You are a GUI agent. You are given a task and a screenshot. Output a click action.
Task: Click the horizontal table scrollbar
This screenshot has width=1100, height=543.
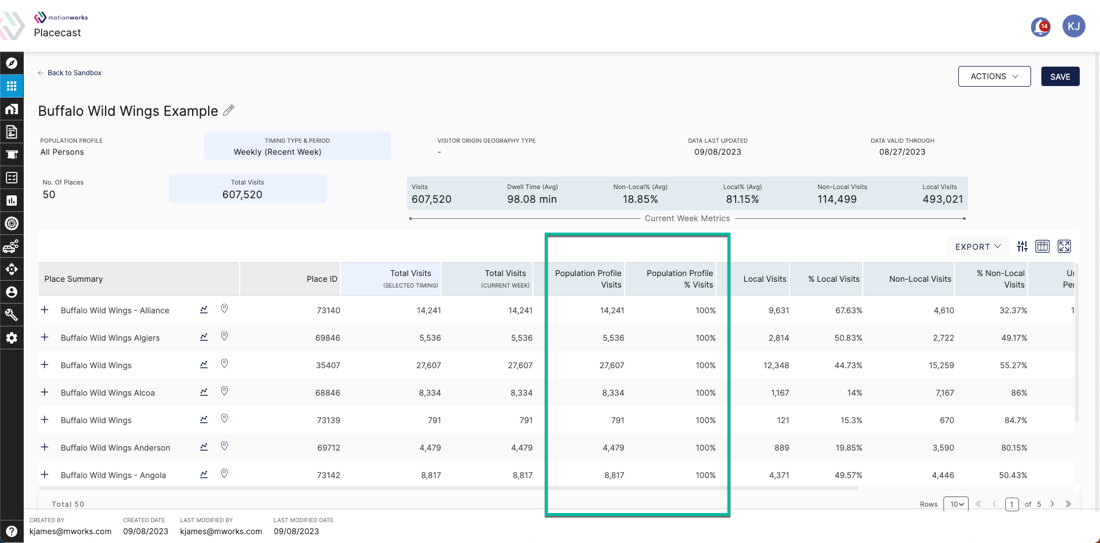click(x=448, y=488)
